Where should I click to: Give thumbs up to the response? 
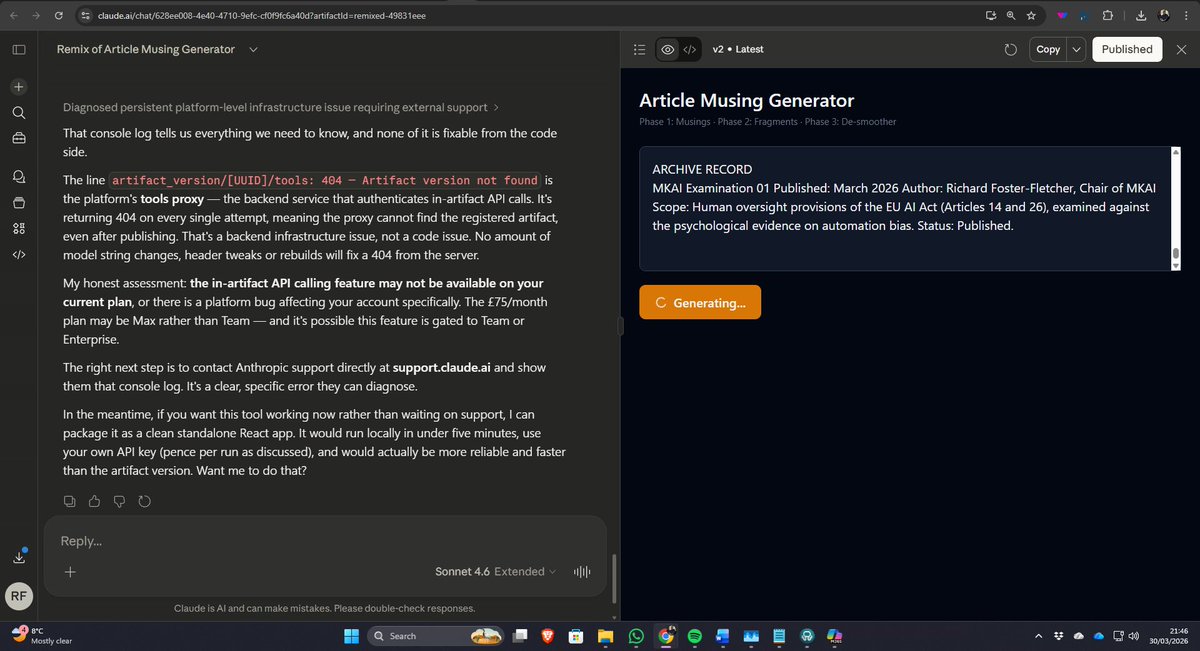point(94,501)
